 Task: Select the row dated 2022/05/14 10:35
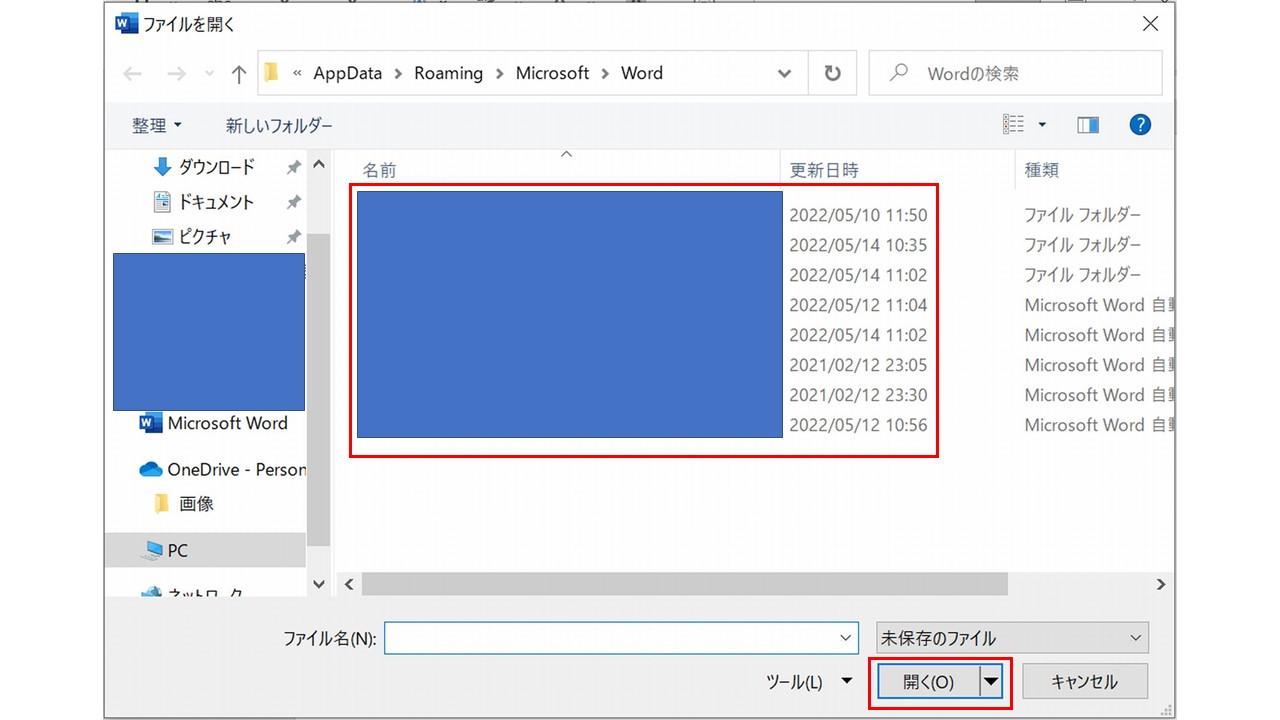click(765, 245)
